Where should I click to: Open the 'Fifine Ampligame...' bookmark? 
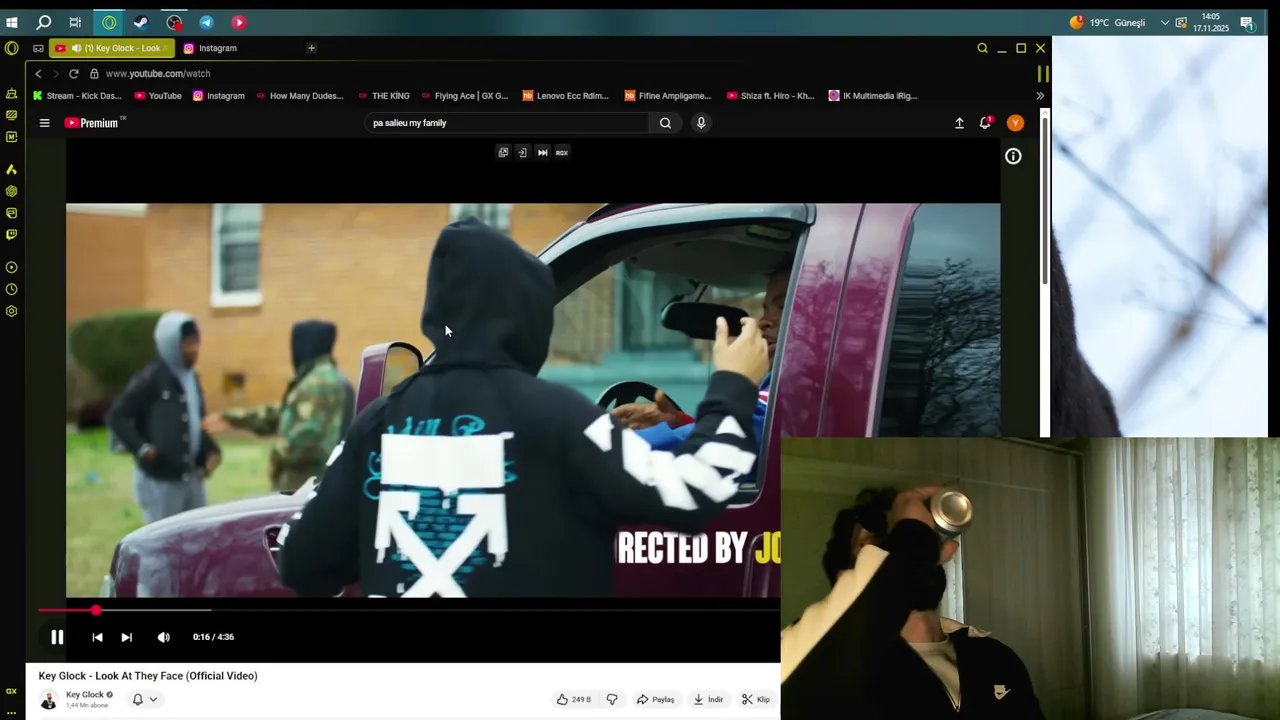click(x=668, y=96)
